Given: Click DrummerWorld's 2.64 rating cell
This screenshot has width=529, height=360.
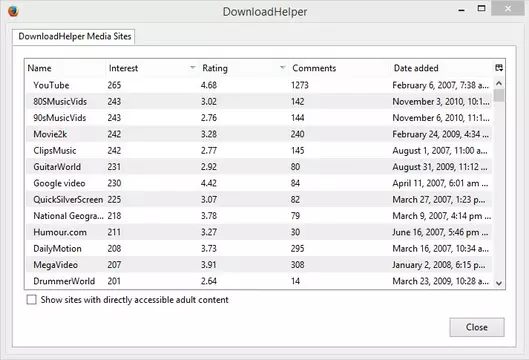Looking at the screenshot, I should pos(209,281).
